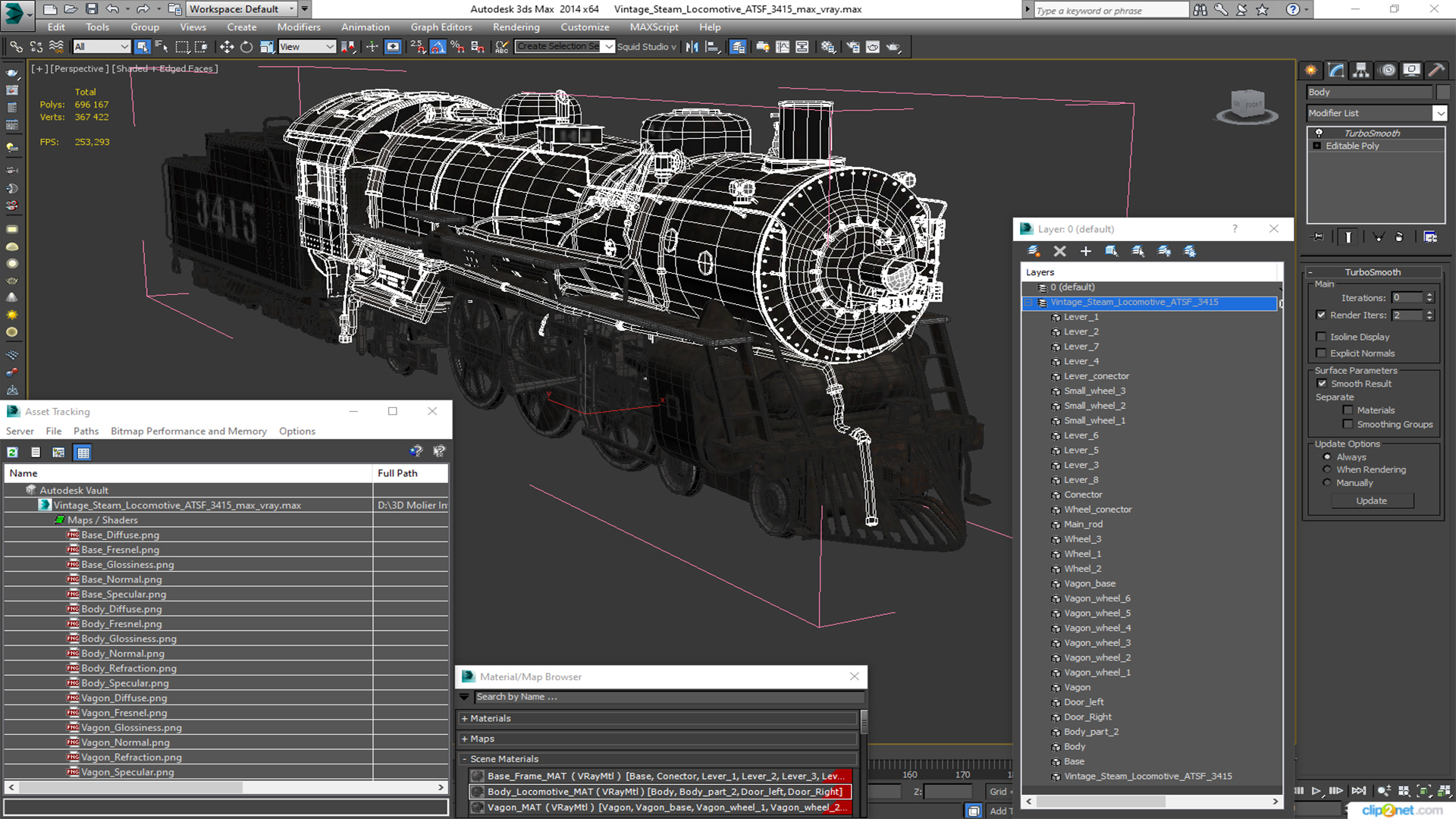Enable the Separate by Materials checkbox
Viewport: 1456px width, 819px height.
tap(1348, 410)
